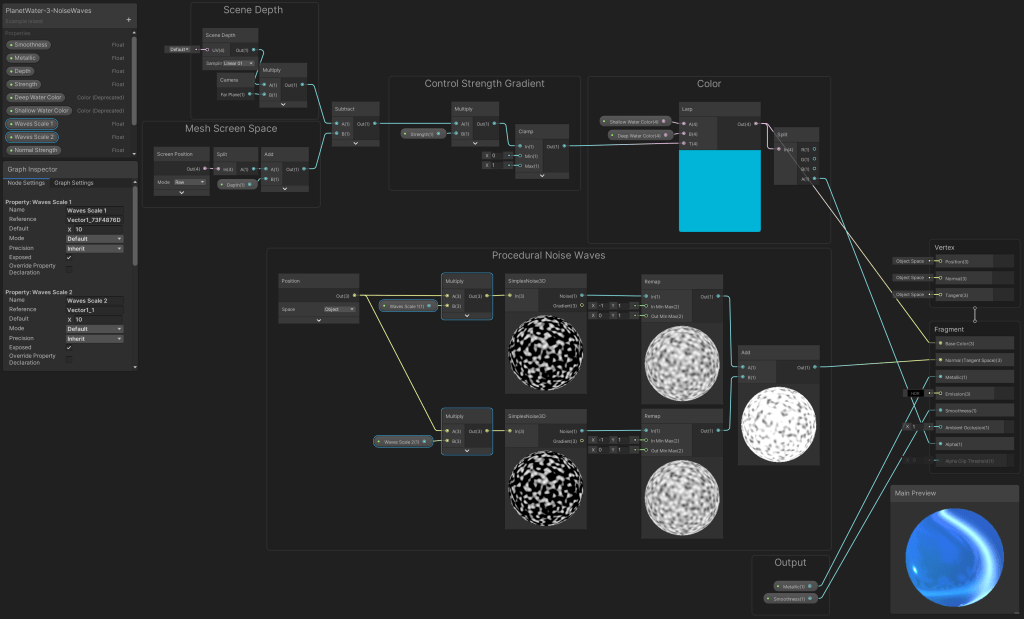Click the plus button to add a blackboard property
Screen dimensions: 1024x619
click(128, 19)
